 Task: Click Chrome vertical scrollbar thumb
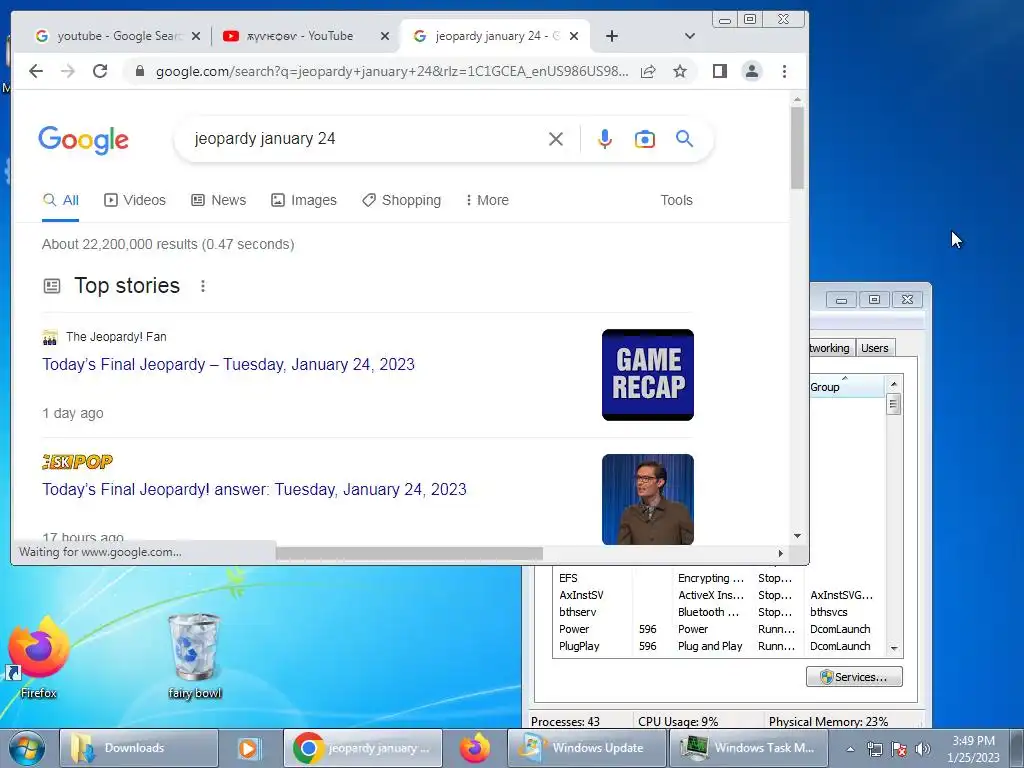797,148
